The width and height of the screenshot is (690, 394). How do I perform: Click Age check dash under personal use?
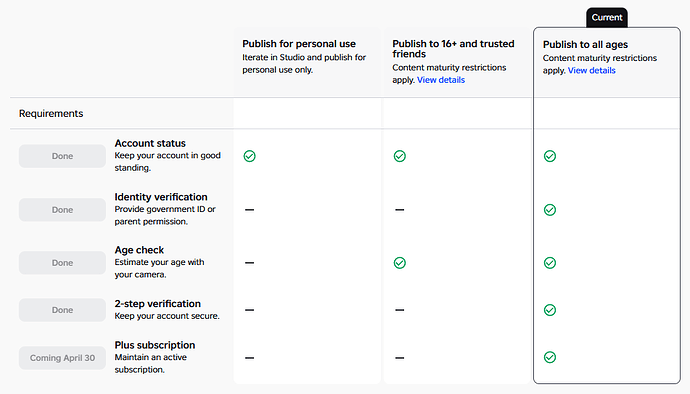click(250, 263)
